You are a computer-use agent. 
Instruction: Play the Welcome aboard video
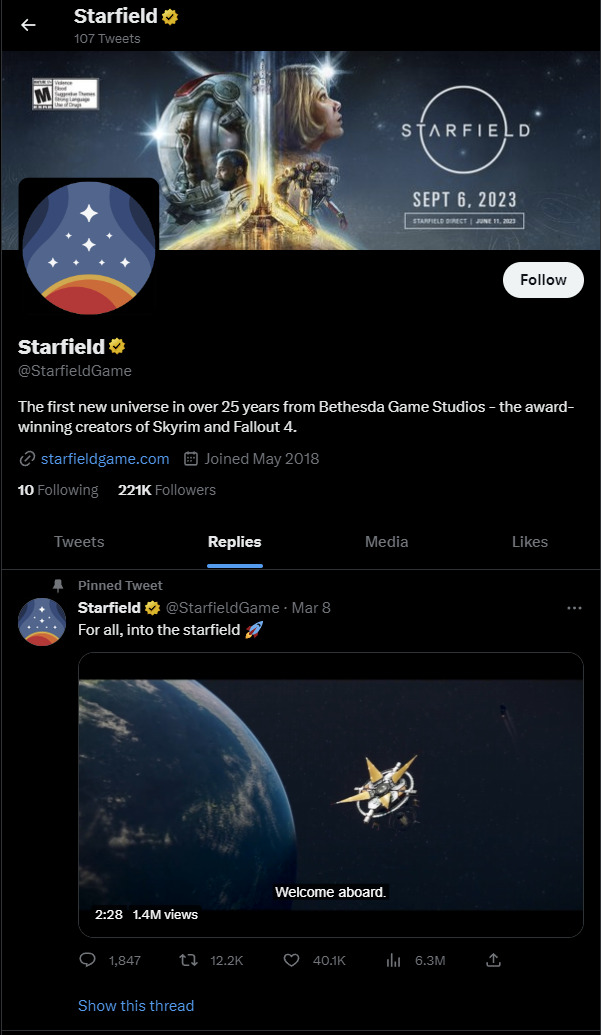[331, 790]
